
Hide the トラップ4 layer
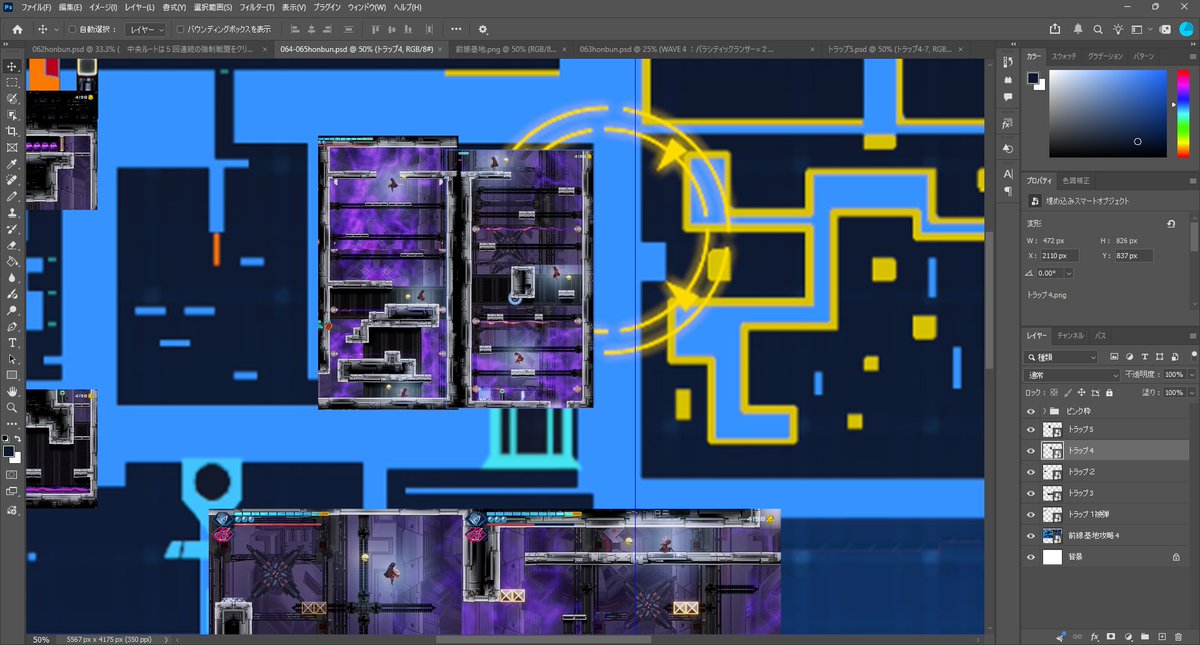click(1030, 451)
